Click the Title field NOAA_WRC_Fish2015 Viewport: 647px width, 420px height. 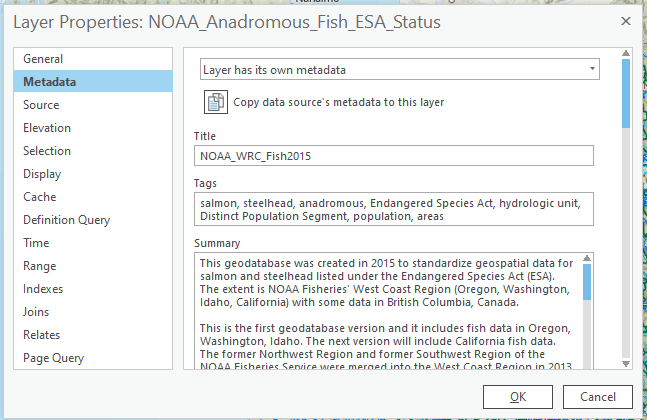coord(394,156)
